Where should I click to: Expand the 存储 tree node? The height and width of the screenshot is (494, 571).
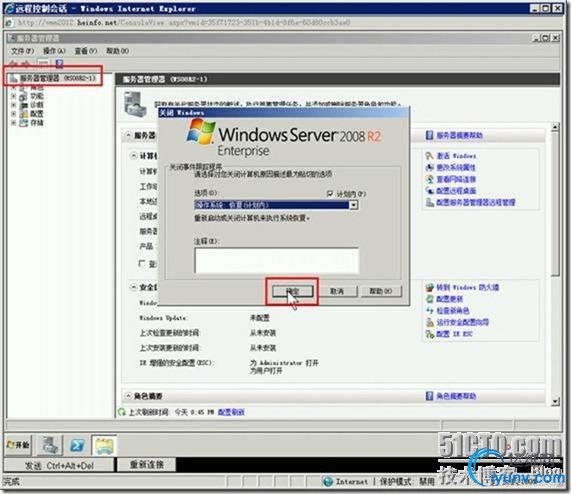[x=13, y=123]
